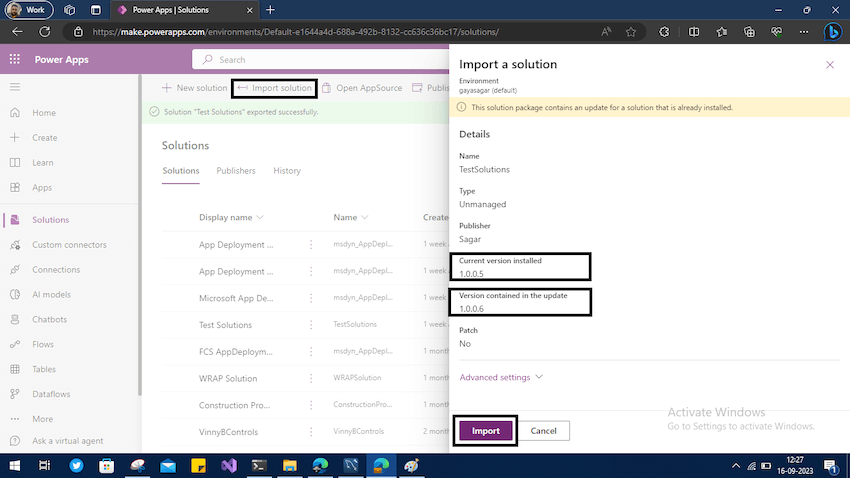Add this page to favorites star

(x=630, y=32)
